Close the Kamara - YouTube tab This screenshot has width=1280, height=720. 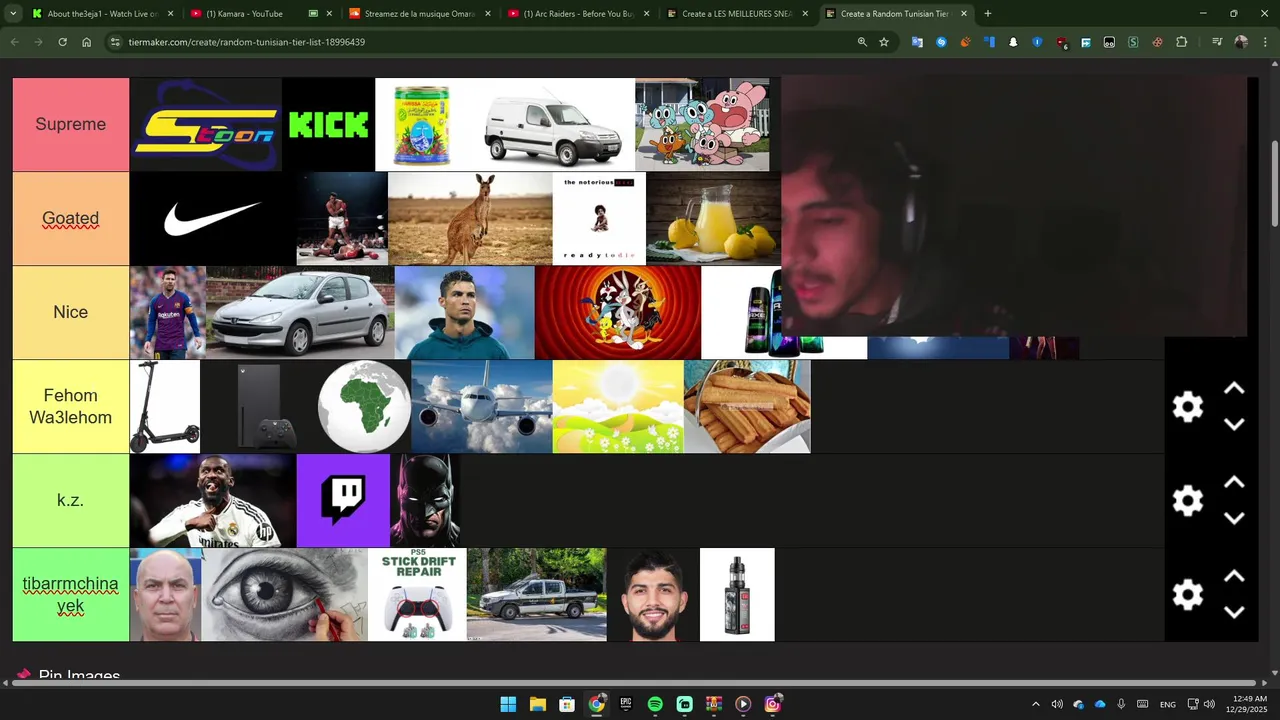tap(329, 14)
